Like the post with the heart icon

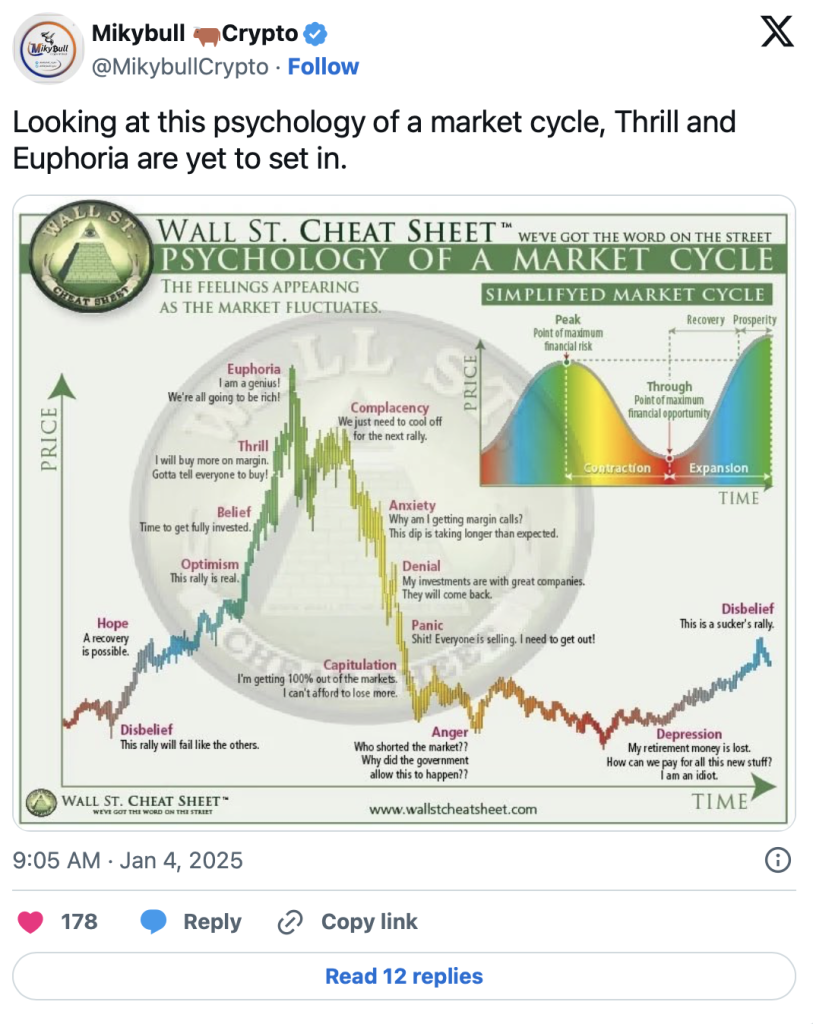coord(31,921)
